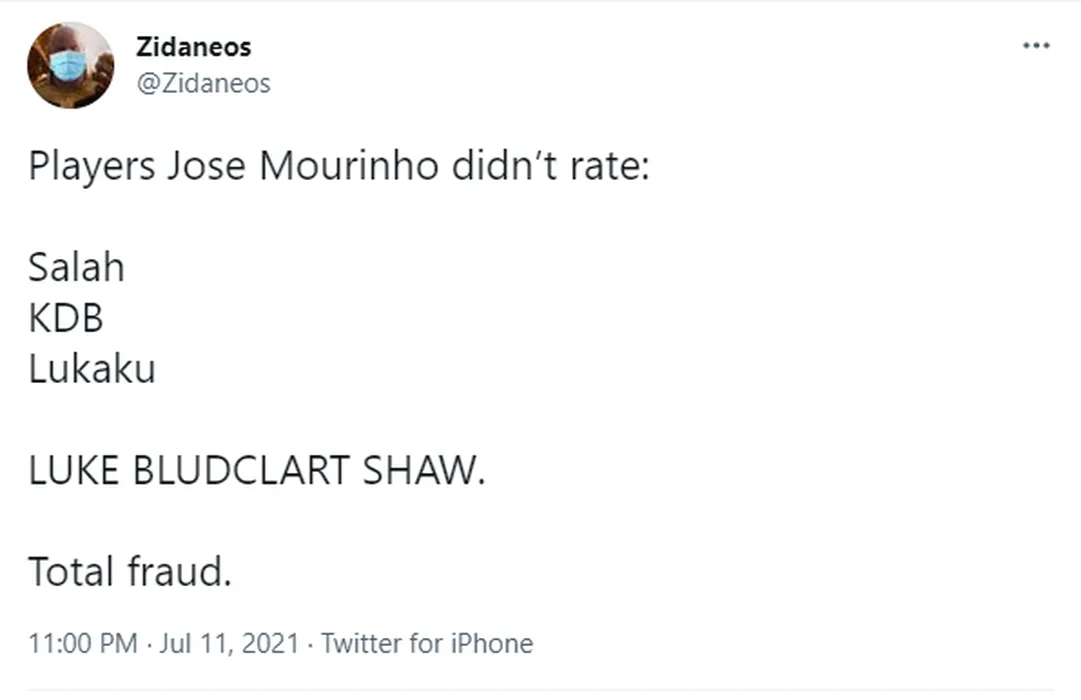Image resolution: width=1081 pixels, height=700 pixels.
Task: Select the KDB line in the tweet
Action: 66,319
